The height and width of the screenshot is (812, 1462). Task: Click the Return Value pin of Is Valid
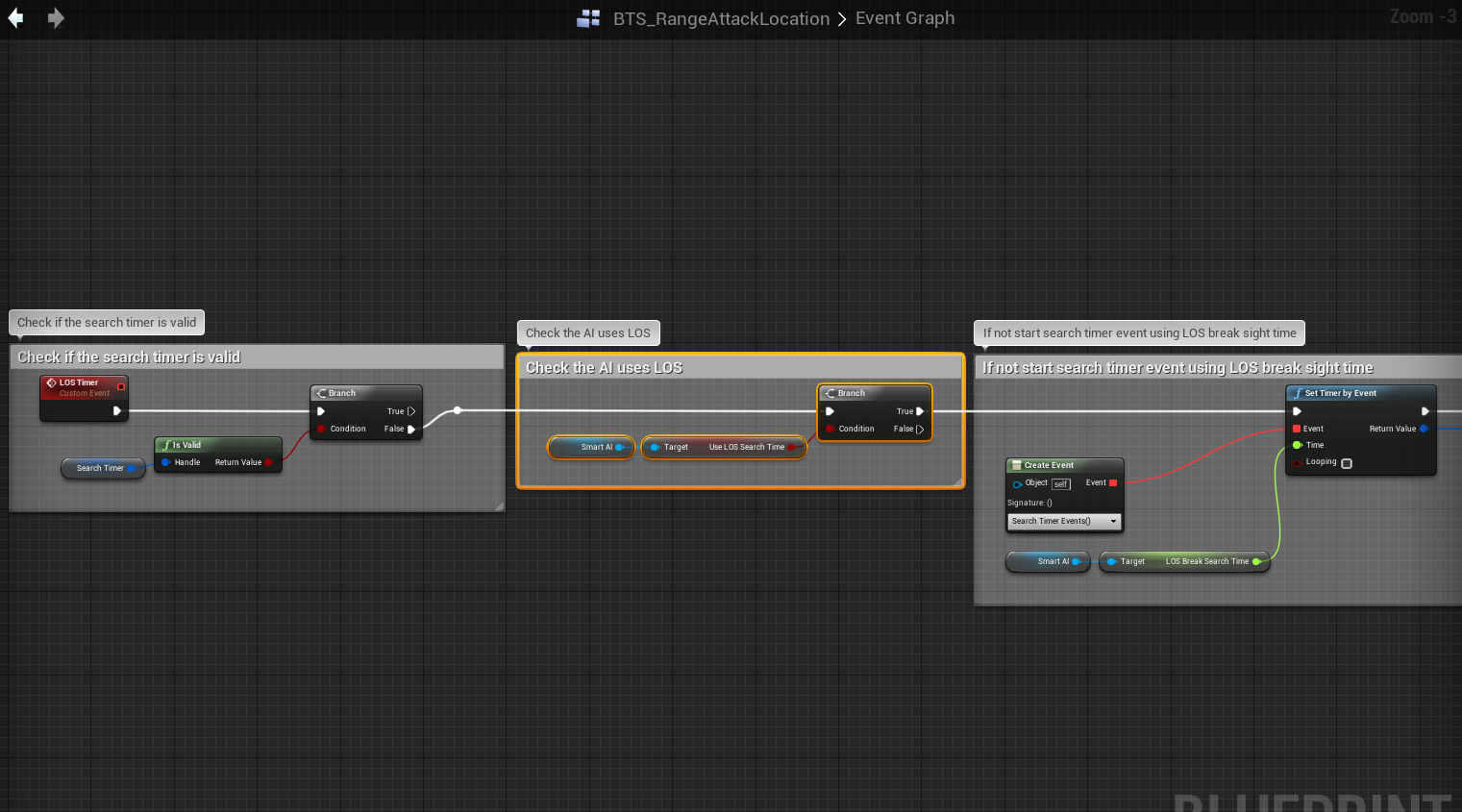coord(268,462)
